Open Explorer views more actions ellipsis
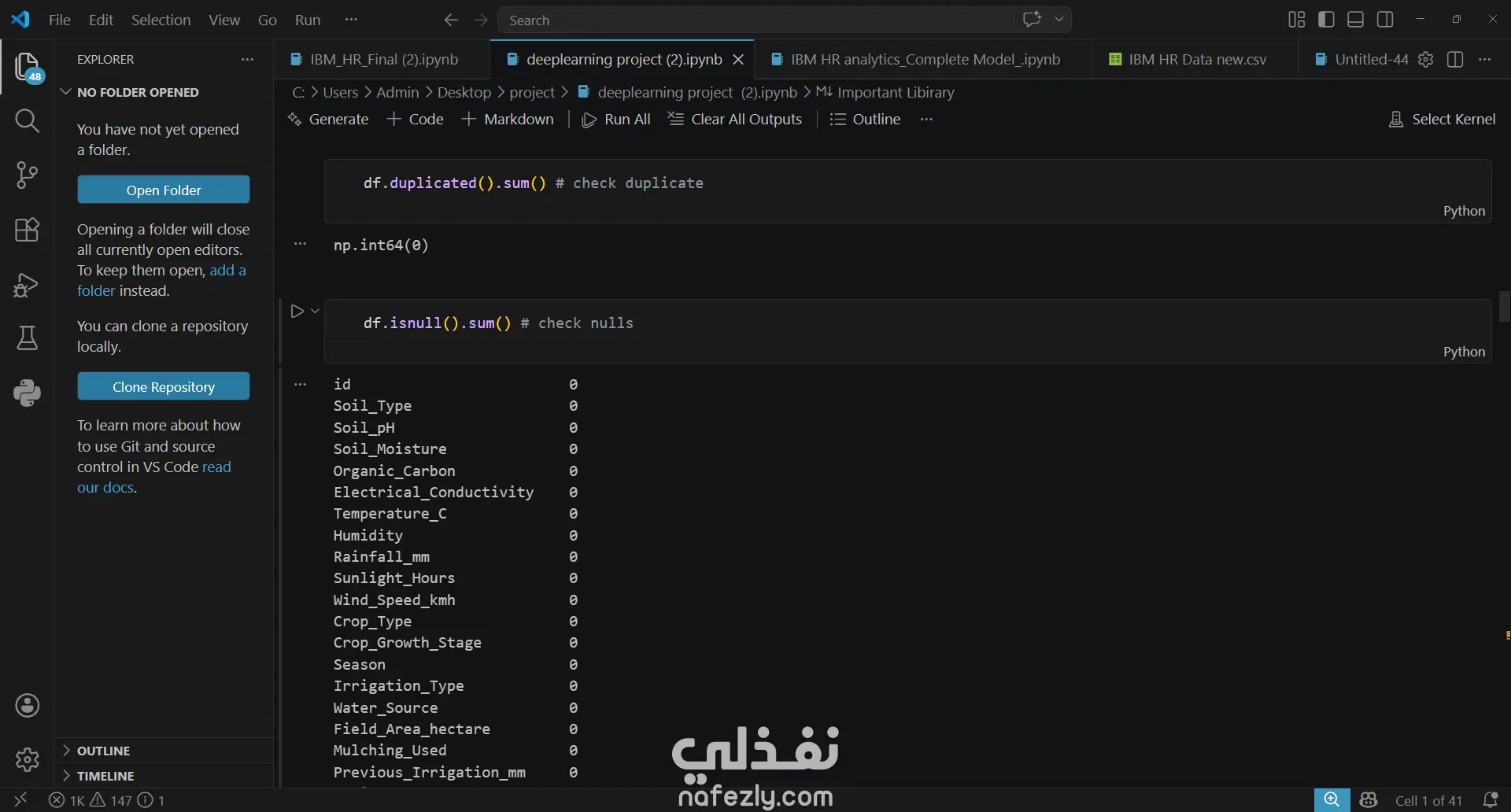This screenshot has width=1511, height=812. click(x=247, y=59)
